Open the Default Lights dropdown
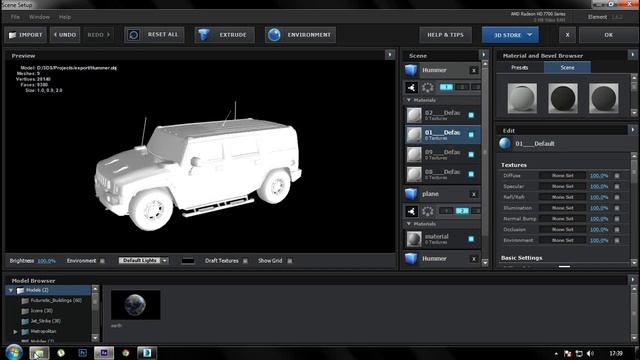This screenshot has height=360, width=640. click(x=143, y=260)
